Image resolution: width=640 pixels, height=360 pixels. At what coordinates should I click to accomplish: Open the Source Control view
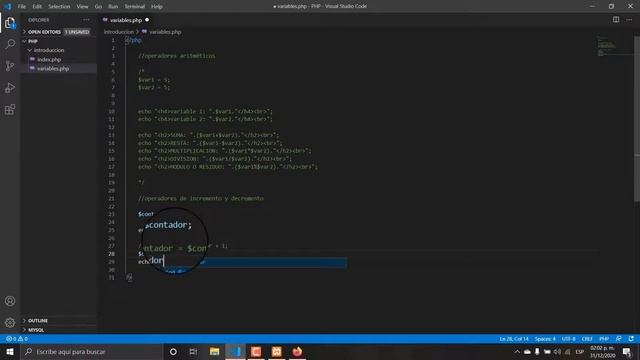click(10, 66)
